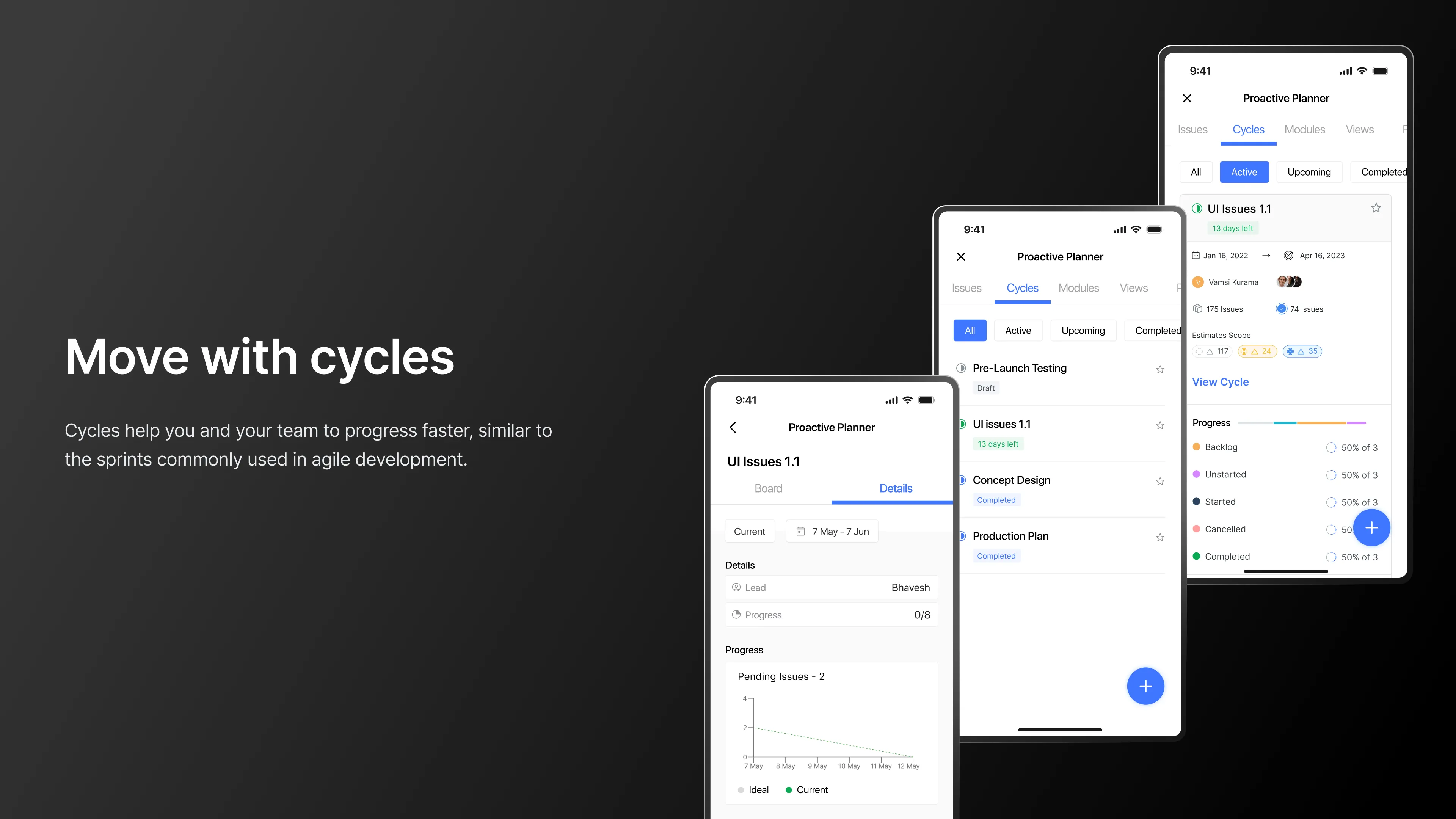
Task: Click the plus button over the Cancelled progress row
Action: tap(1371, 528)
